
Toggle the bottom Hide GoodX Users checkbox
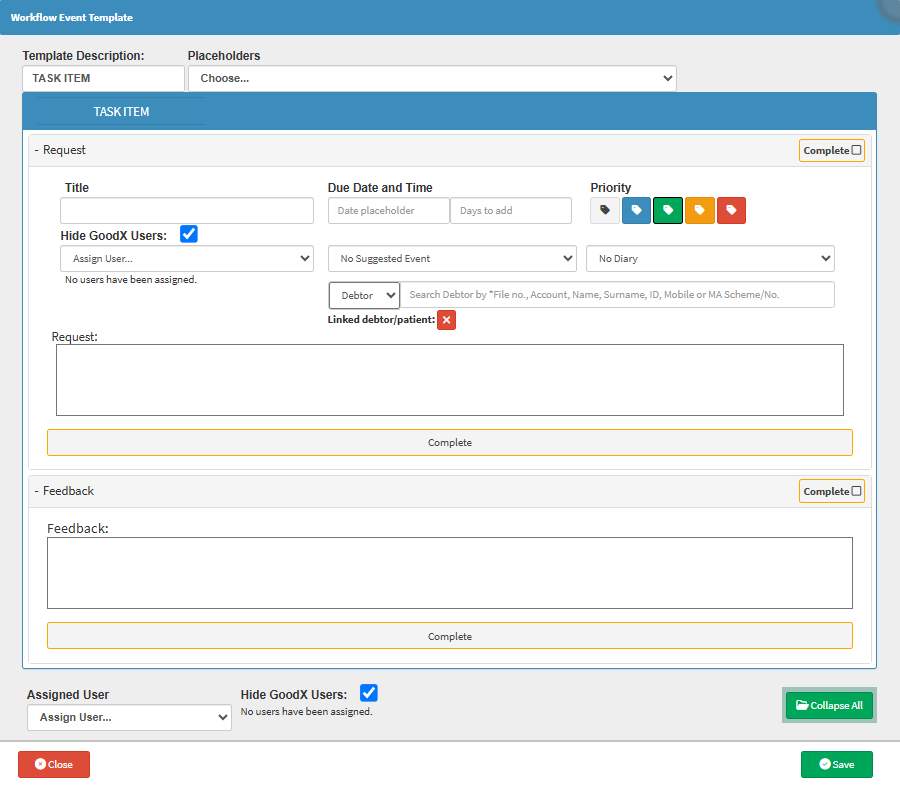click(x=368, y=693)
